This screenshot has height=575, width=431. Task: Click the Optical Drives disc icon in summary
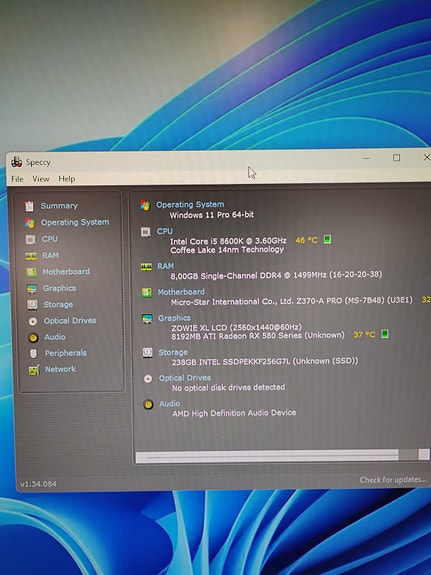(148, 379)
